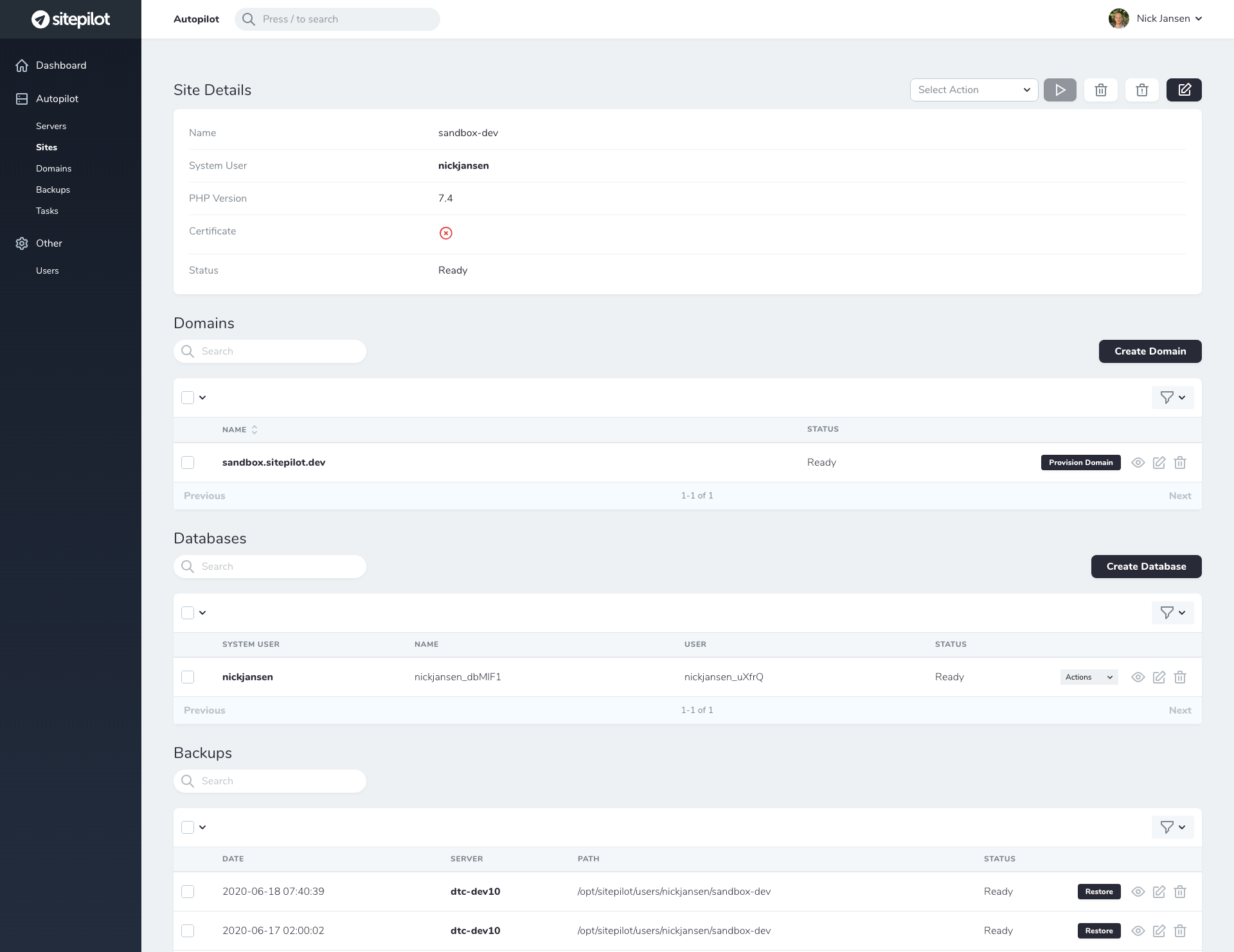Focus the Press / to search field
The width and height of the screenshot is (1234, 952).
[x=337, y=19]
